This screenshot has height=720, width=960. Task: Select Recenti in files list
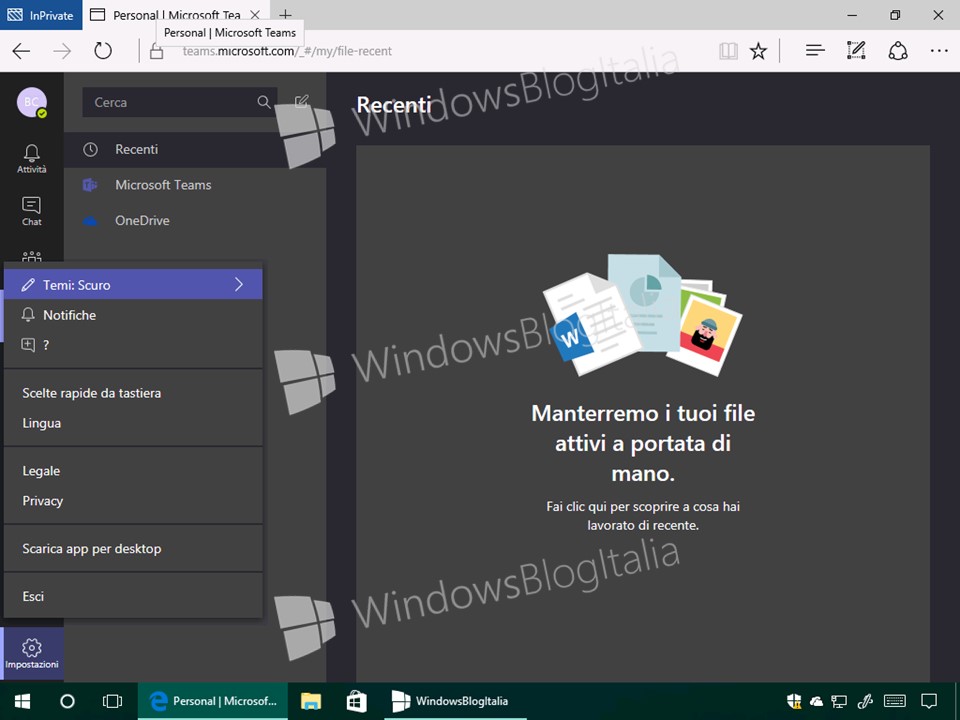[195, 149]
